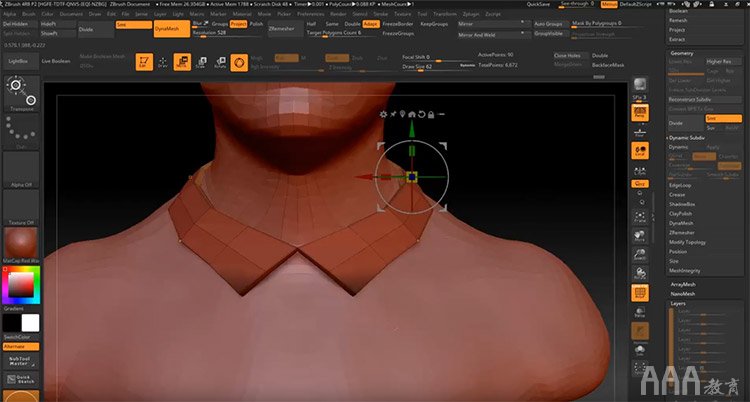The image size is (750, 402).
Task: Expand the ClayPolish section
Action: 681,214
